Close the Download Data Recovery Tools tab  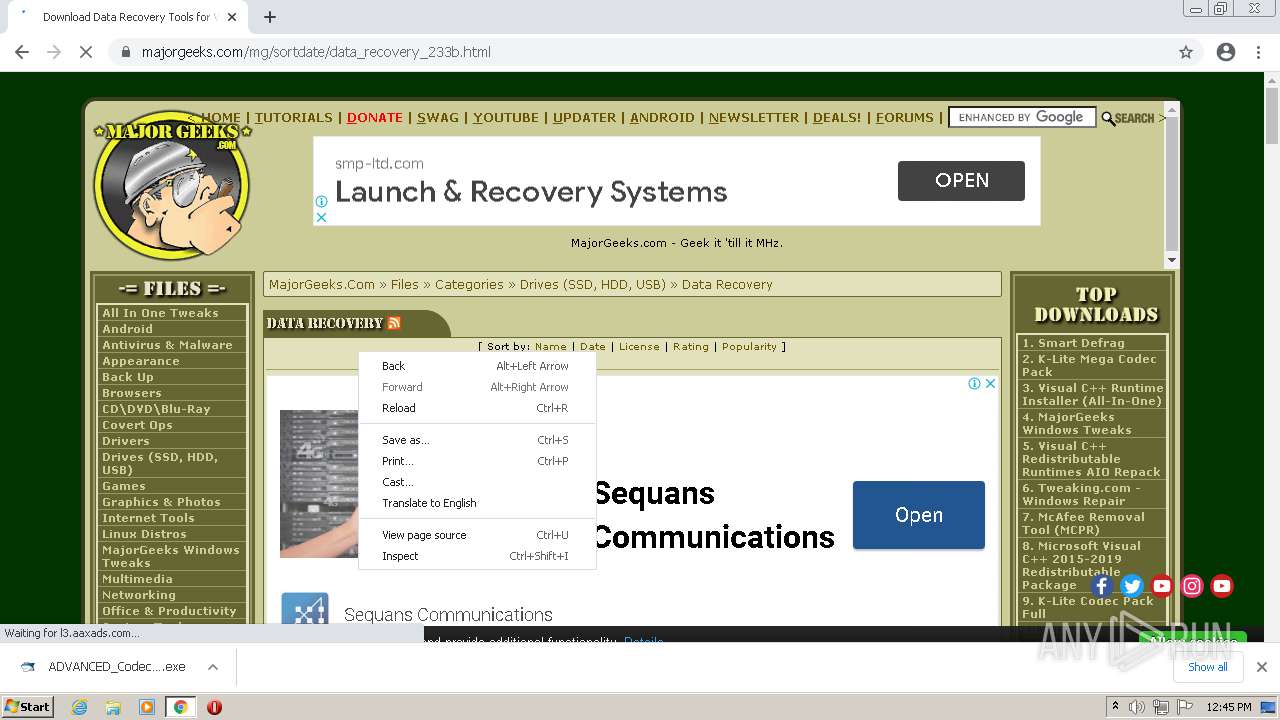pos(232,17)
